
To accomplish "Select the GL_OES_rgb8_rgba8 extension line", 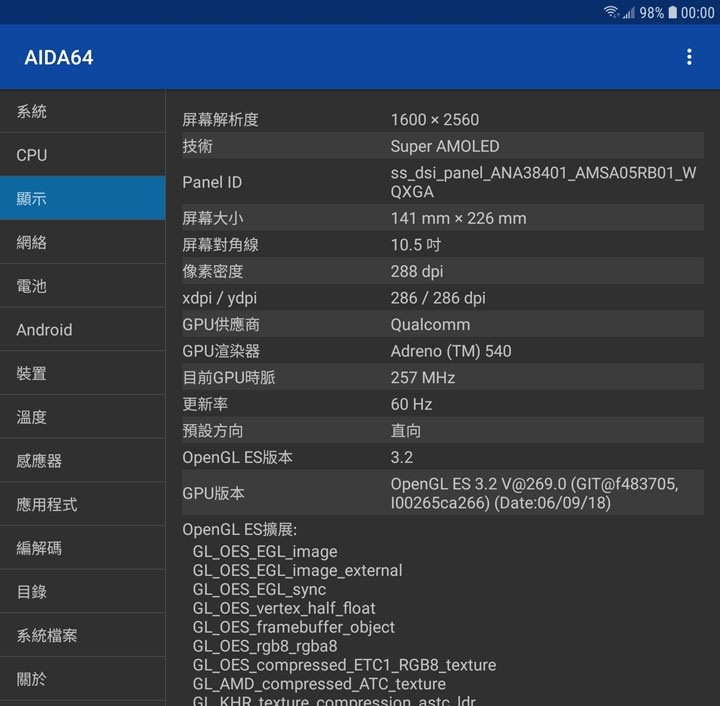I will click(265, 646).
